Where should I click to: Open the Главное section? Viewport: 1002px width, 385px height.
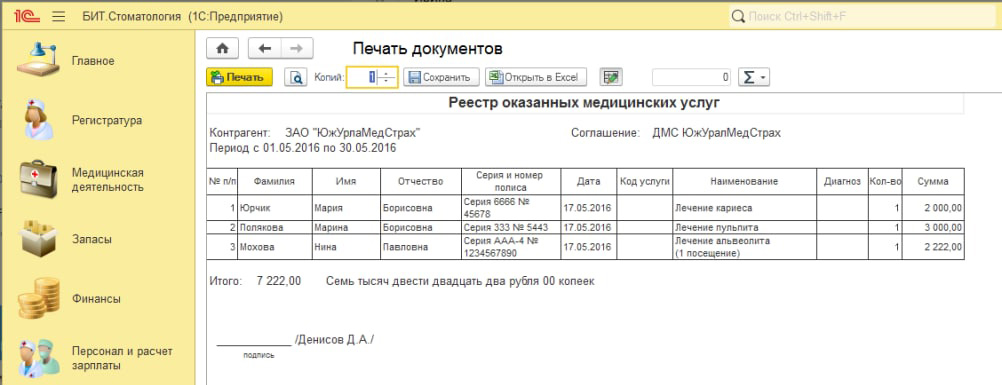tap(93, 61)
